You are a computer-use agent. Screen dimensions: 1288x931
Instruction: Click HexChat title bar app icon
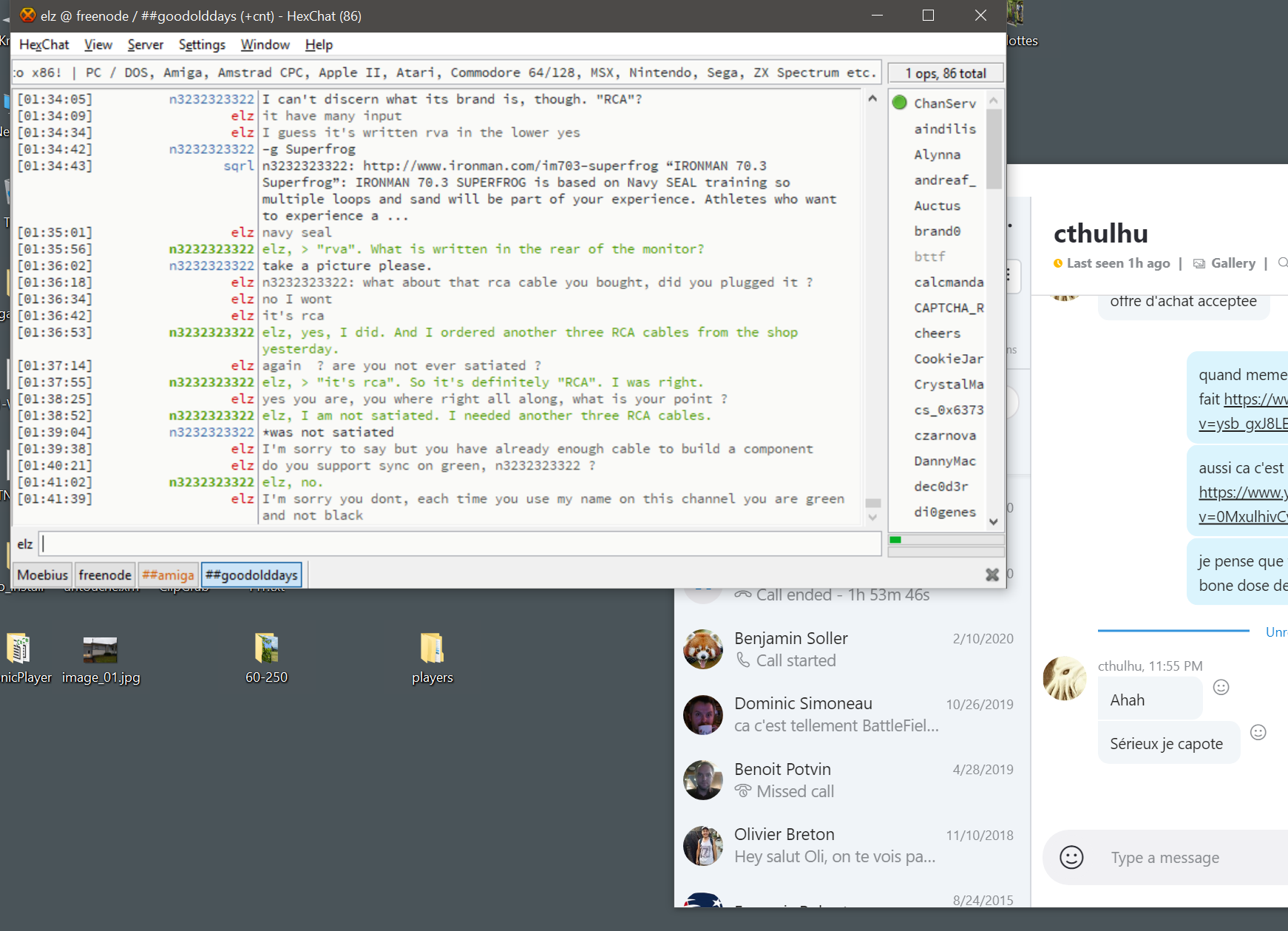[x=27, y=16]
